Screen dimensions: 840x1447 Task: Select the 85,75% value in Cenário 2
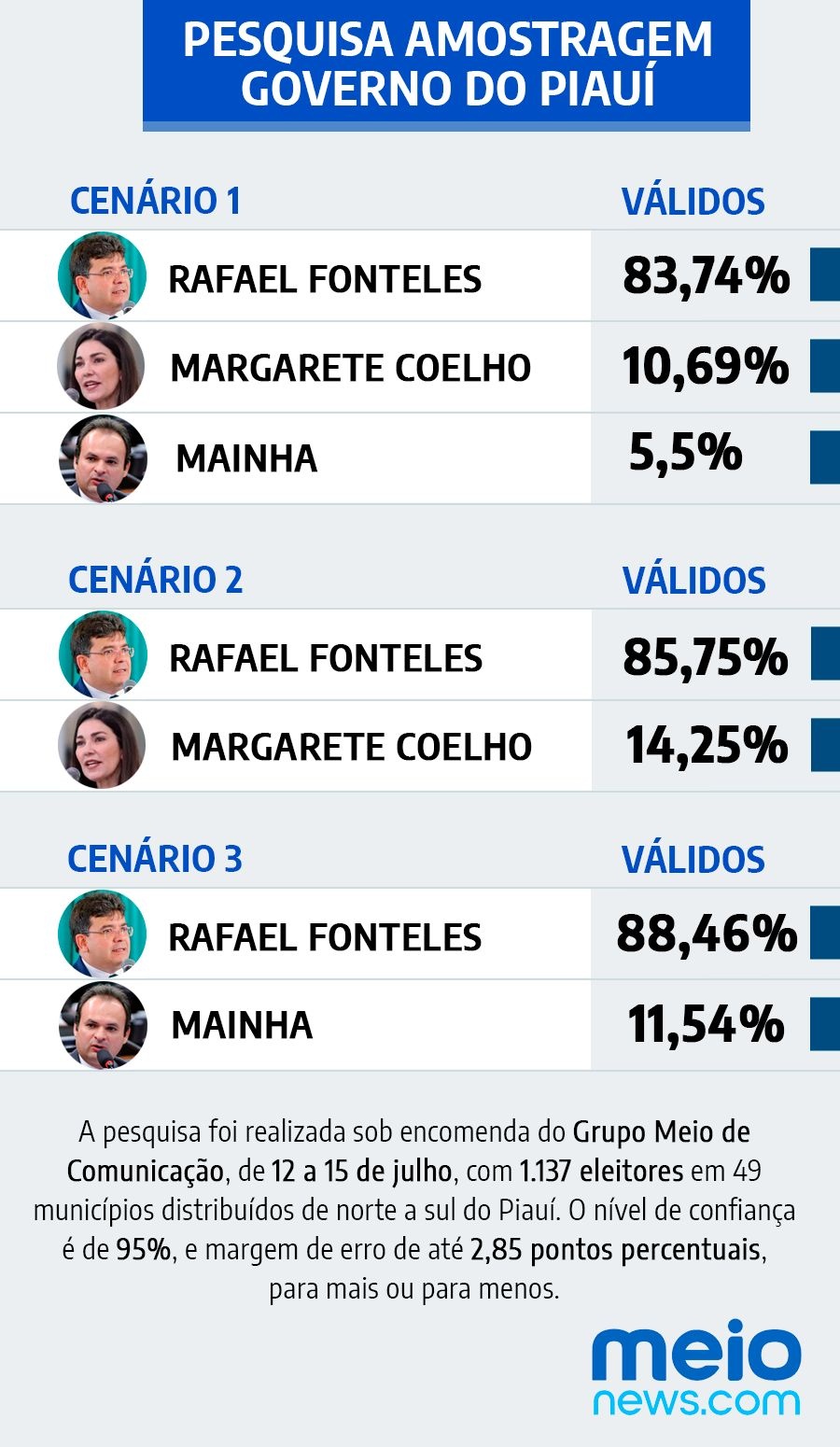coord(706,656)
